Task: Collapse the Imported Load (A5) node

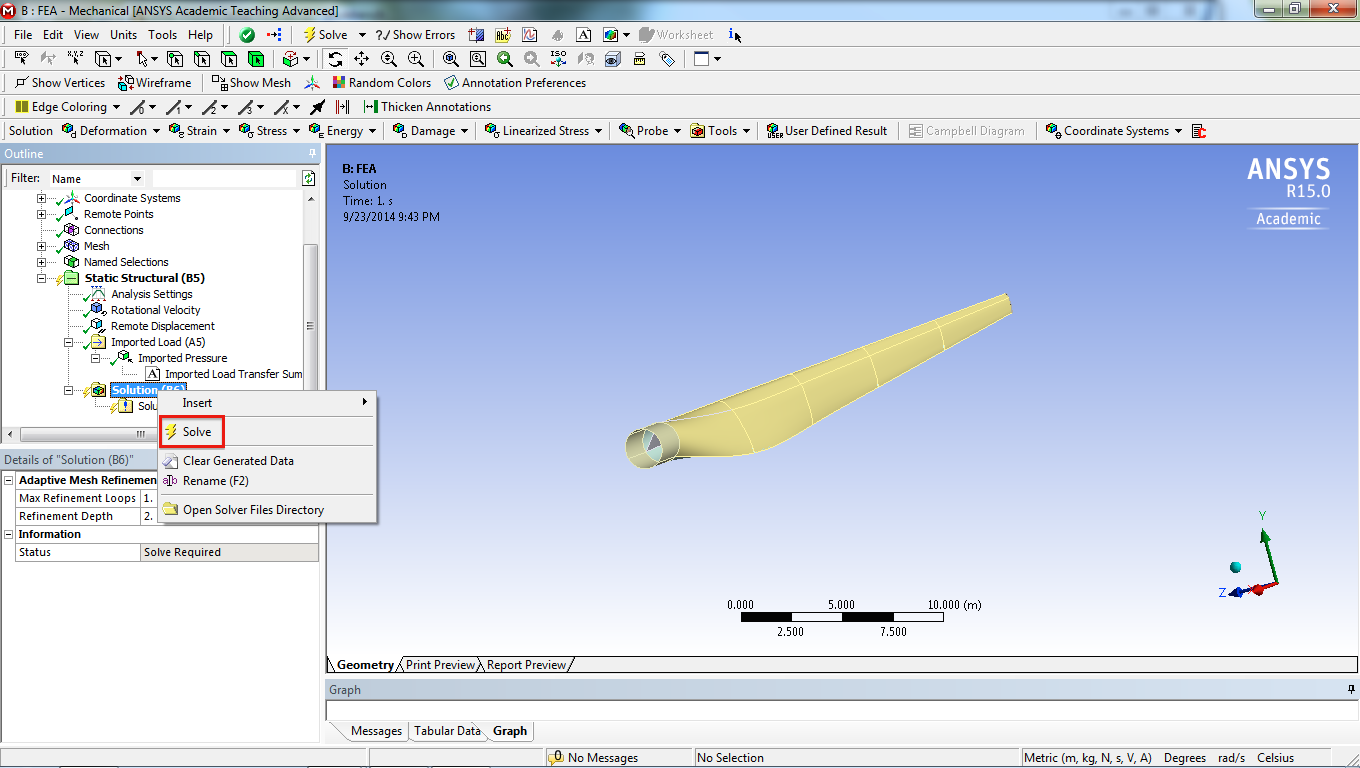Action: pos(69,342)
